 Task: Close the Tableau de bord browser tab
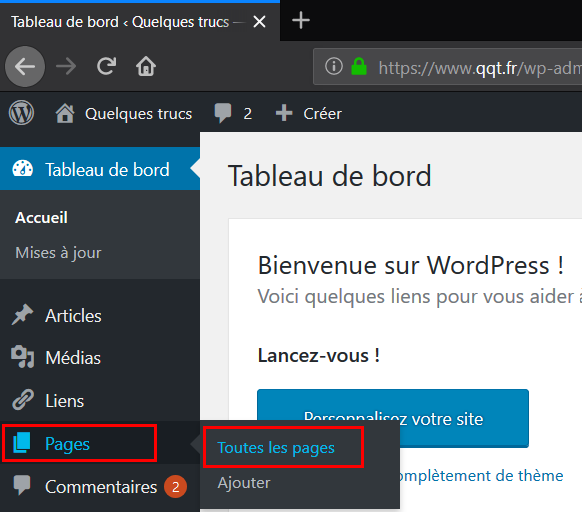[259, 22]
